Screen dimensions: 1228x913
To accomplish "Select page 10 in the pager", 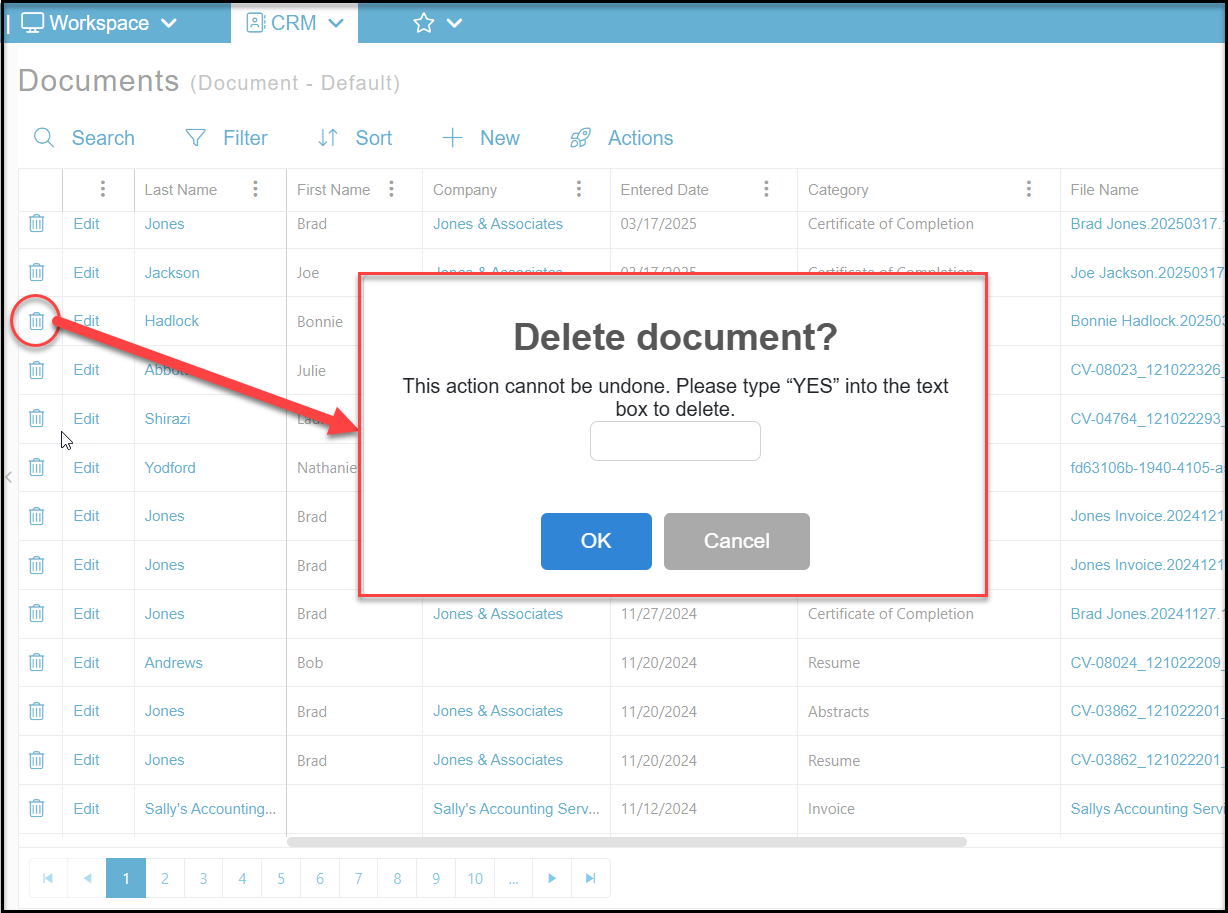I will 475,878.
